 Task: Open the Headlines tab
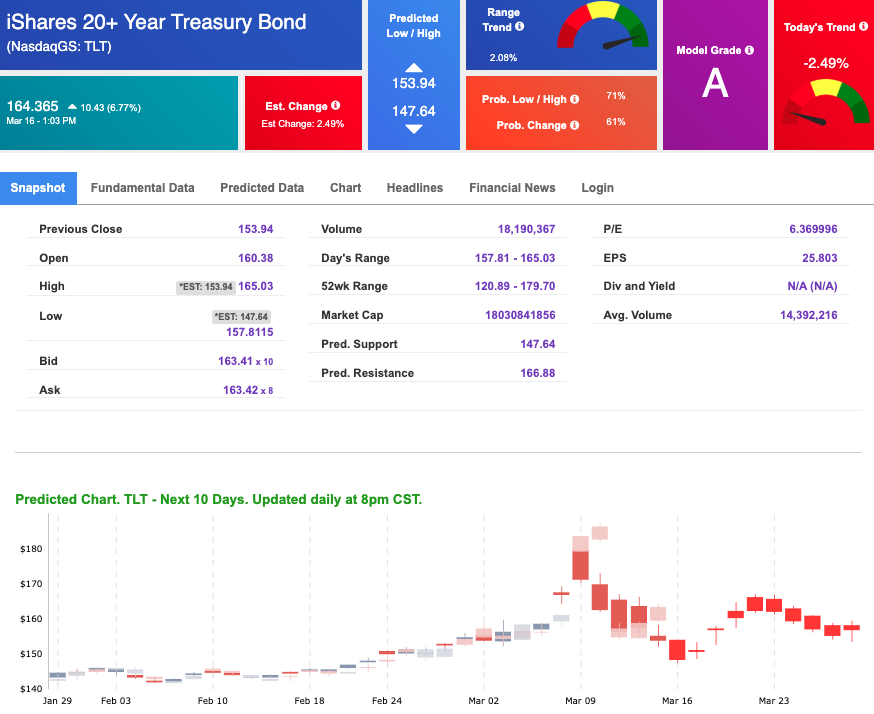pos(415,188)
